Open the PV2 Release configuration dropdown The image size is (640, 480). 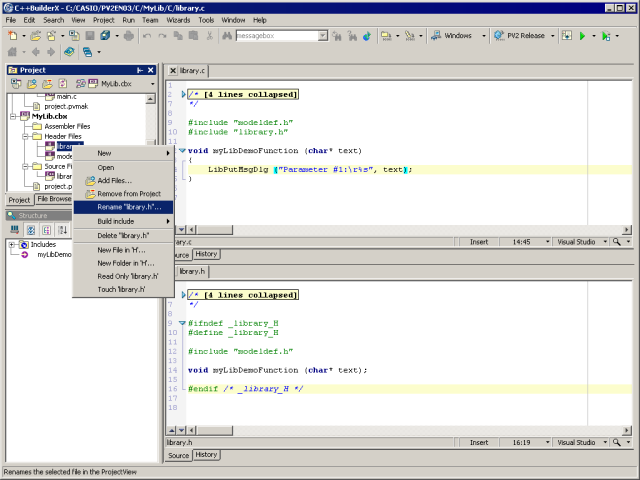tap(553, 36)
